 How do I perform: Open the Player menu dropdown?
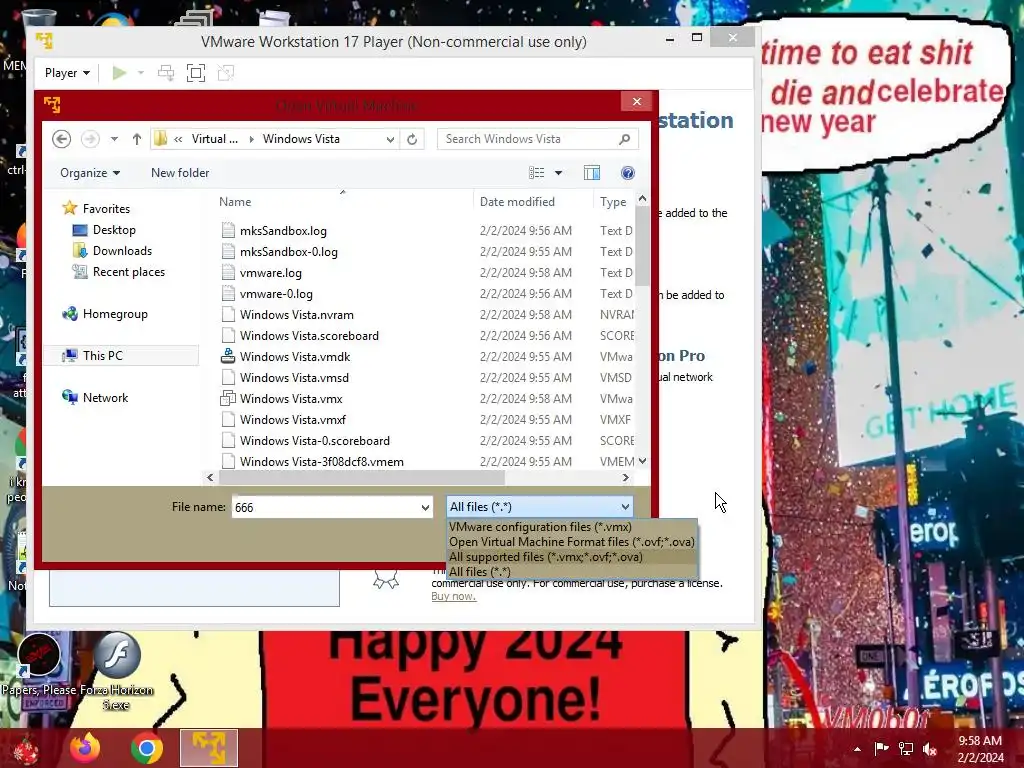click(67, 72)
